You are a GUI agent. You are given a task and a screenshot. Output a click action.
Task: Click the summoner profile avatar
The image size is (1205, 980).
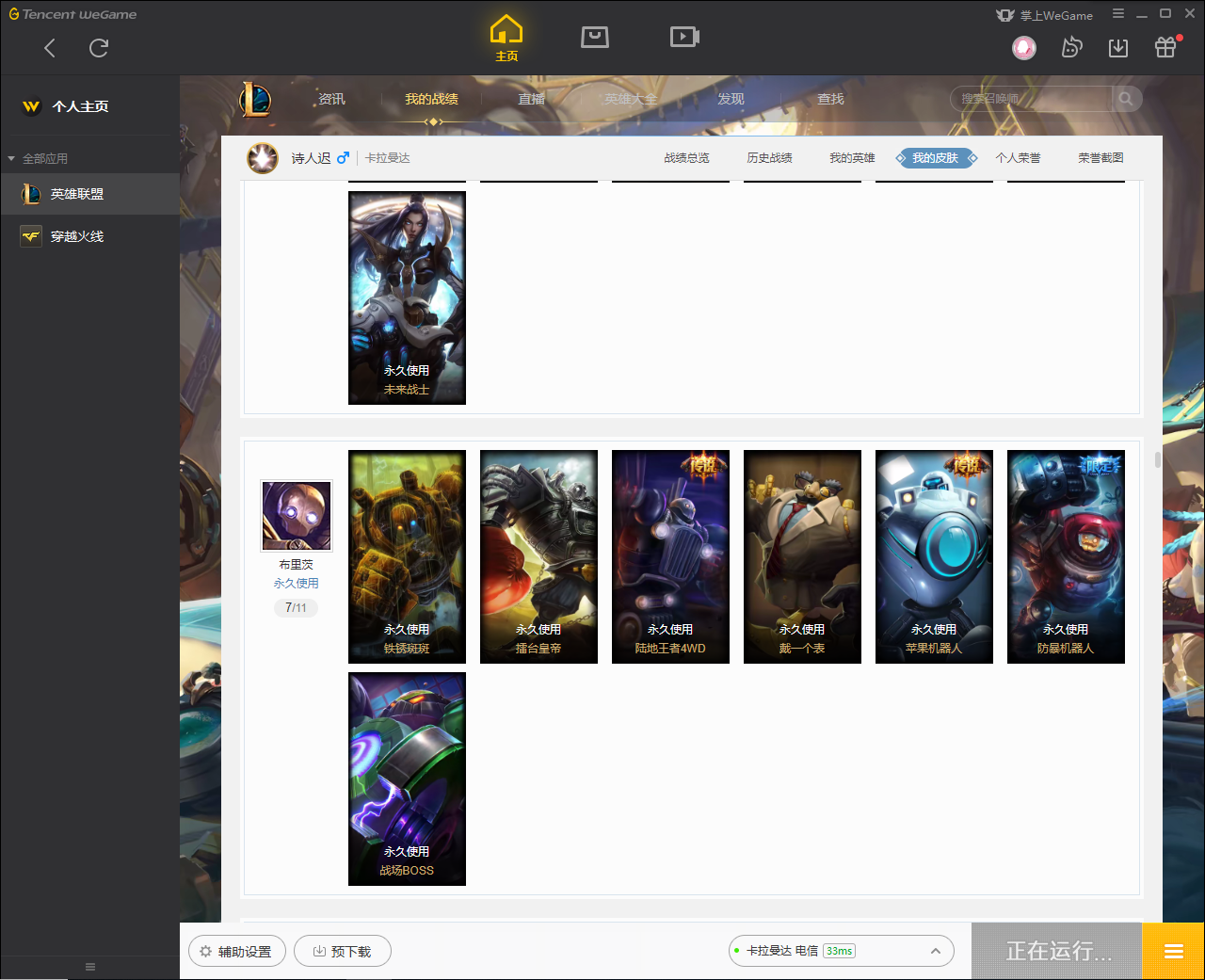tap(263, 158)
